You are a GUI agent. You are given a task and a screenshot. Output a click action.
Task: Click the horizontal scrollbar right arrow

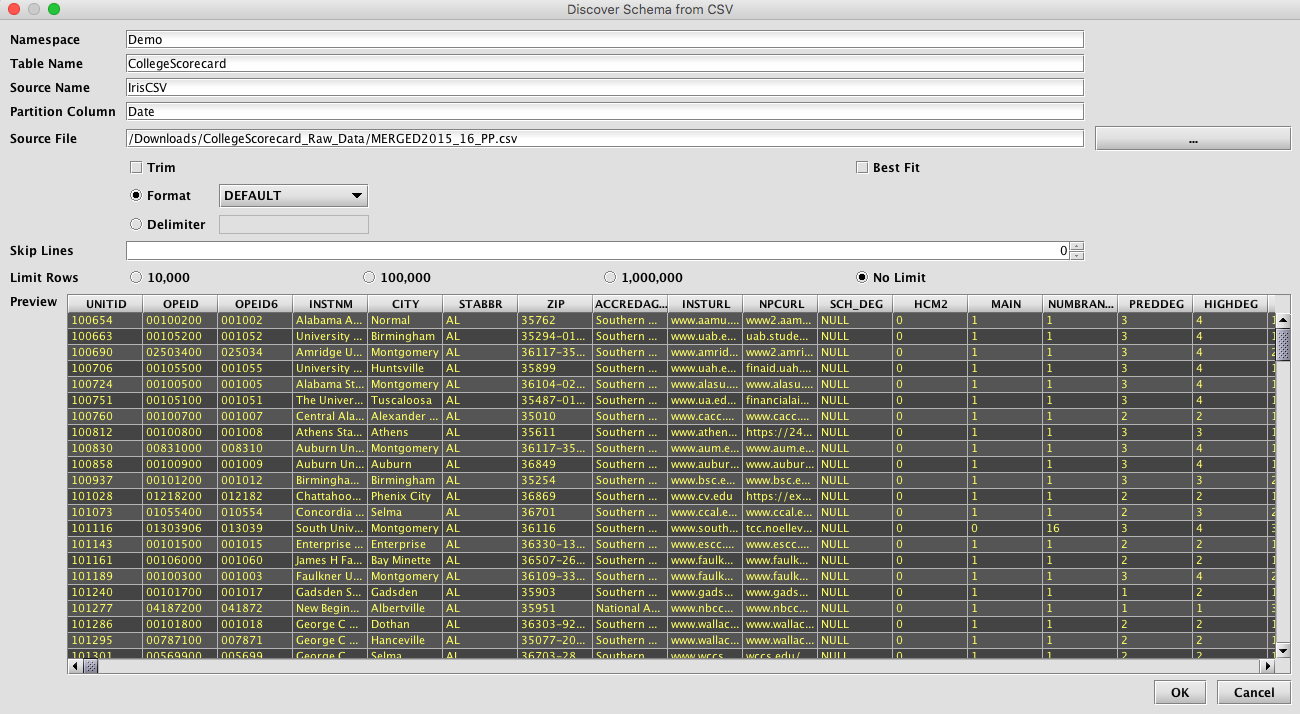1268,665
